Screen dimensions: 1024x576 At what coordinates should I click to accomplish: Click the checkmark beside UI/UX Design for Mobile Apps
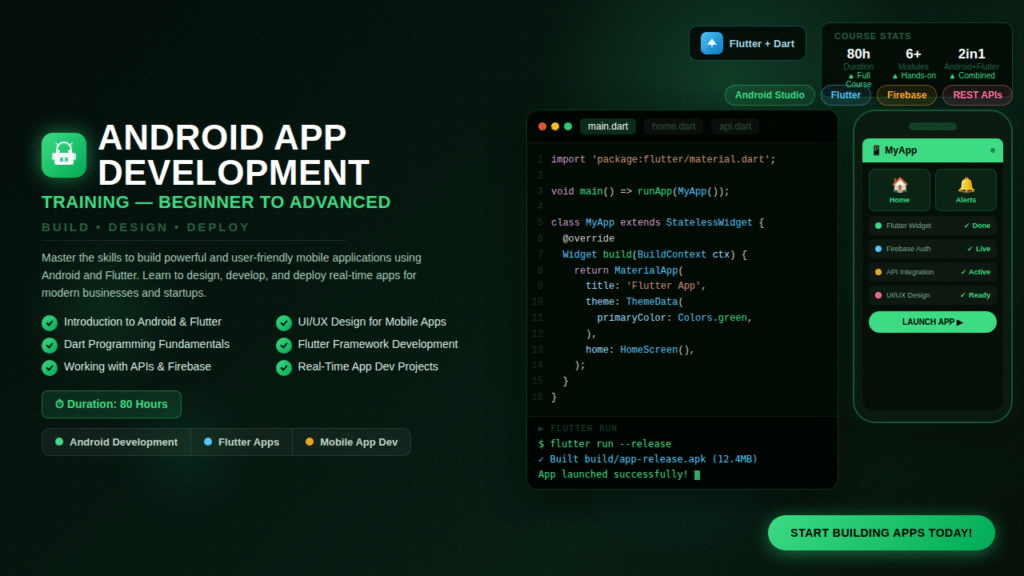click(x=285, y=322)
